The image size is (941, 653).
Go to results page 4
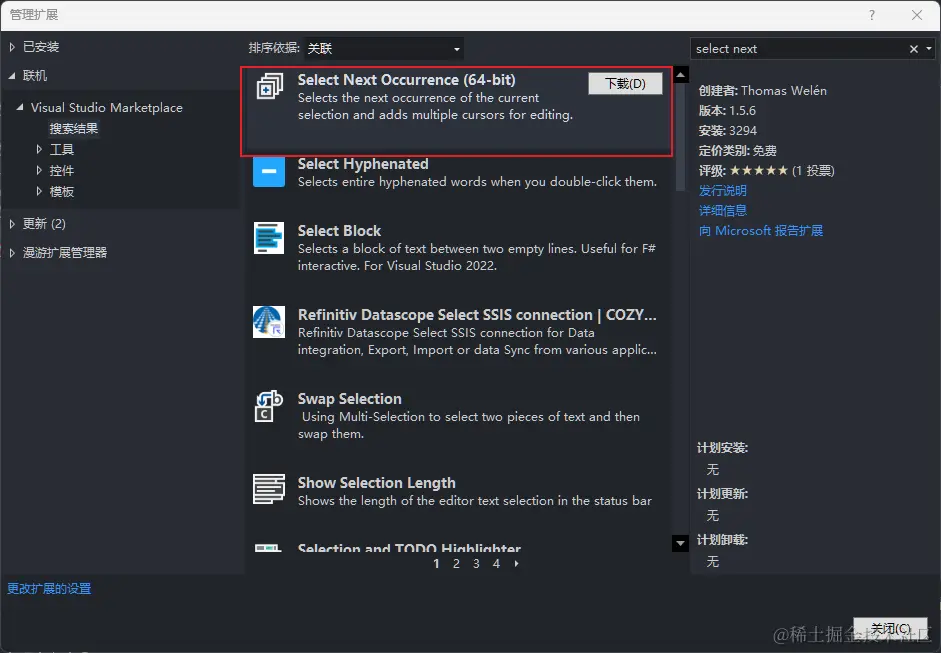pos(496,564)
